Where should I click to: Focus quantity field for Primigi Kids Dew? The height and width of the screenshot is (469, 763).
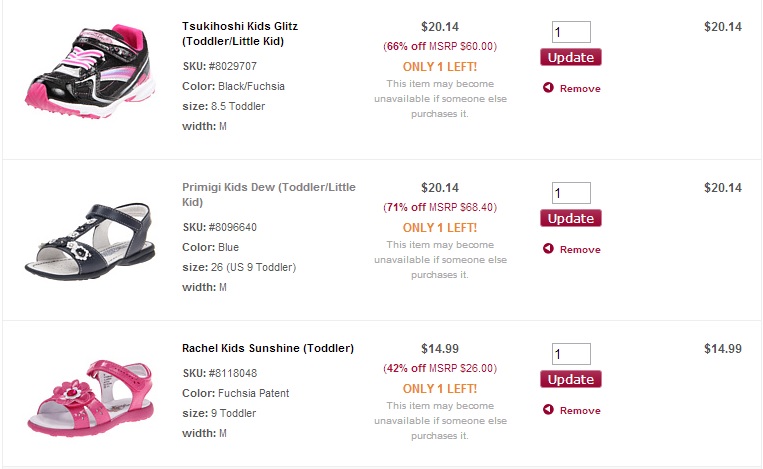[571, 193]
